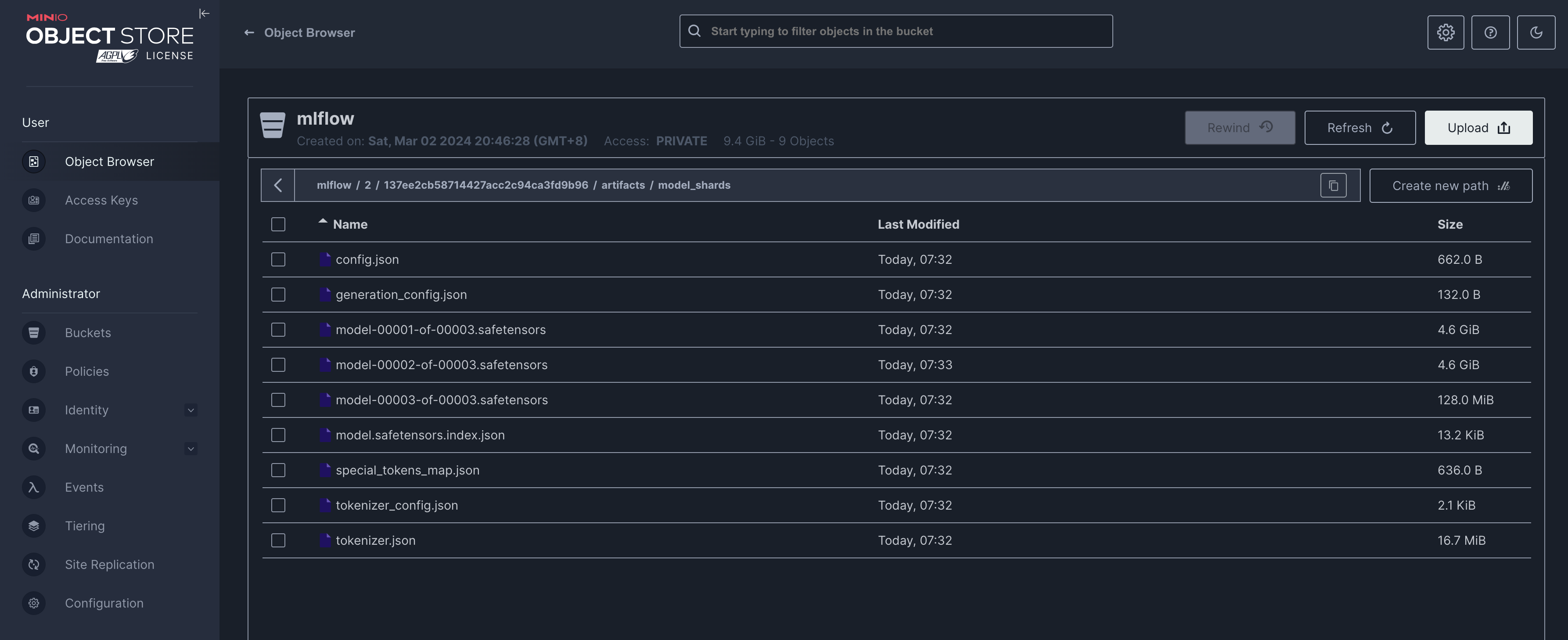Select the tokenizer.json row checkbox
The height and width of the screenshot is (640, 1568).
[x=278, y=540]
